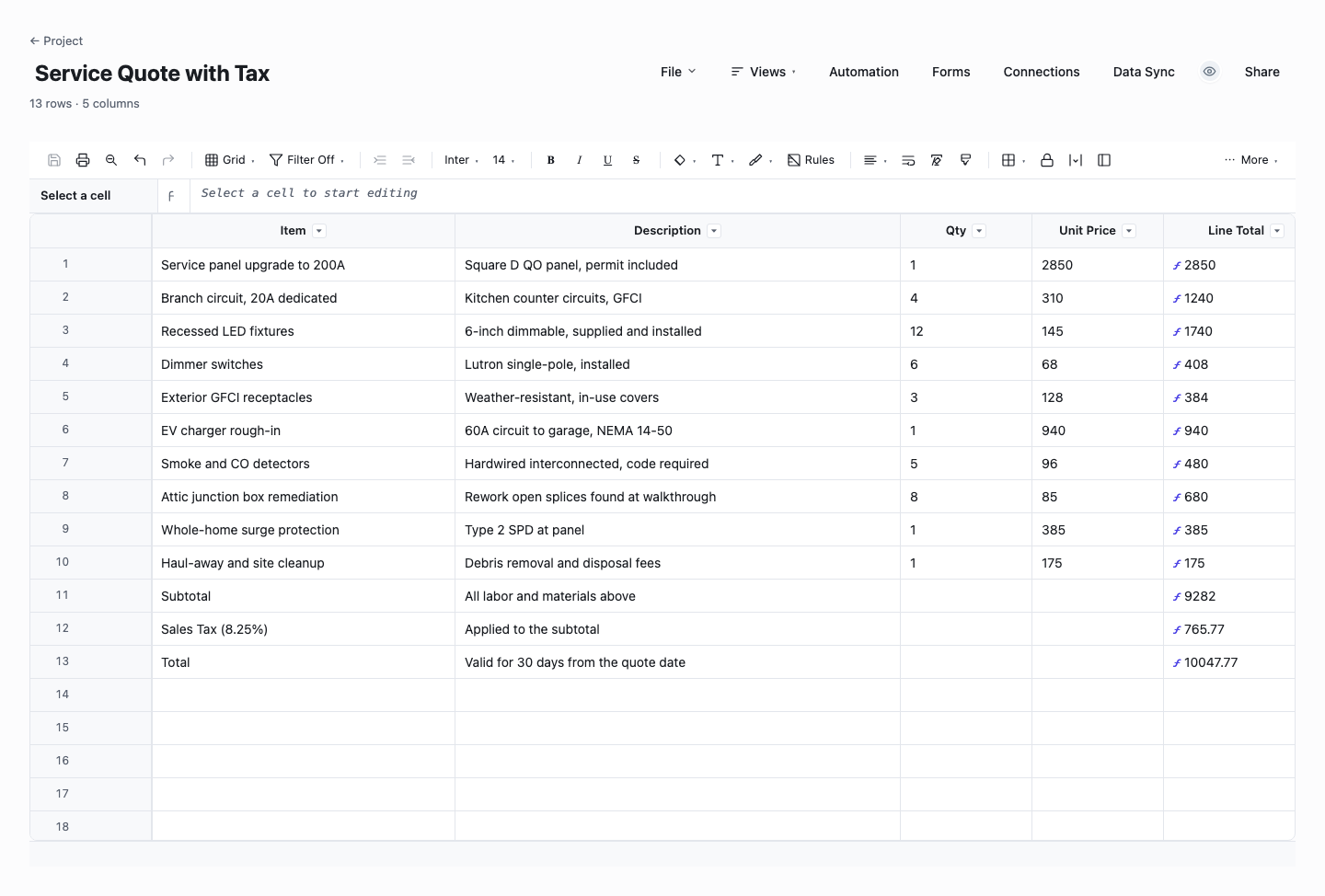Viewport: 1325px width, 896px height.
Task: Open the Line Total column dropdown
Action: (x=1277, y=231)
